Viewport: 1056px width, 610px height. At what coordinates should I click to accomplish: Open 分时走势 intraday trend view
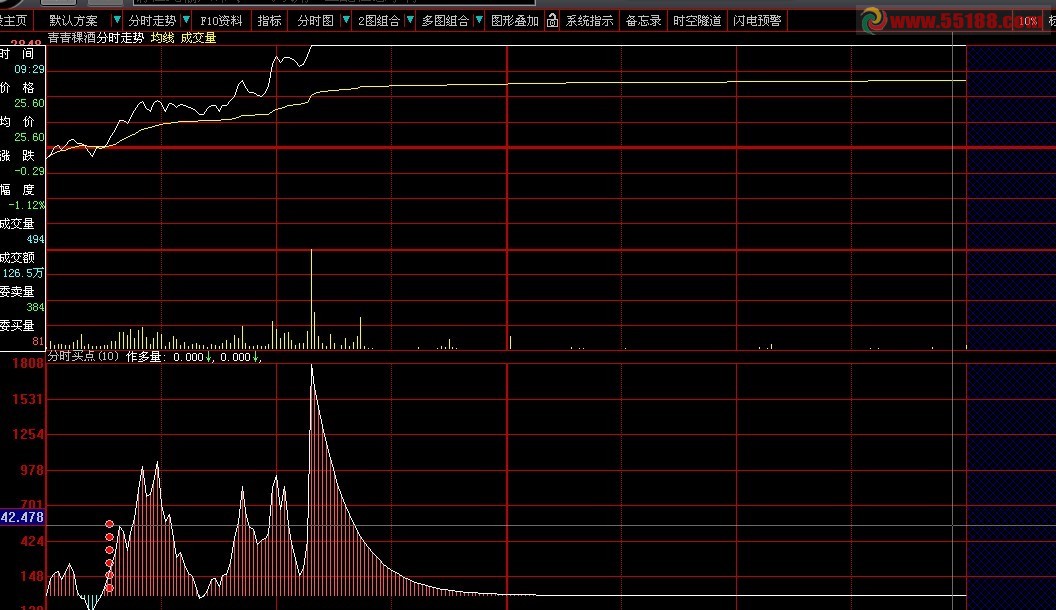pos(152,21)
